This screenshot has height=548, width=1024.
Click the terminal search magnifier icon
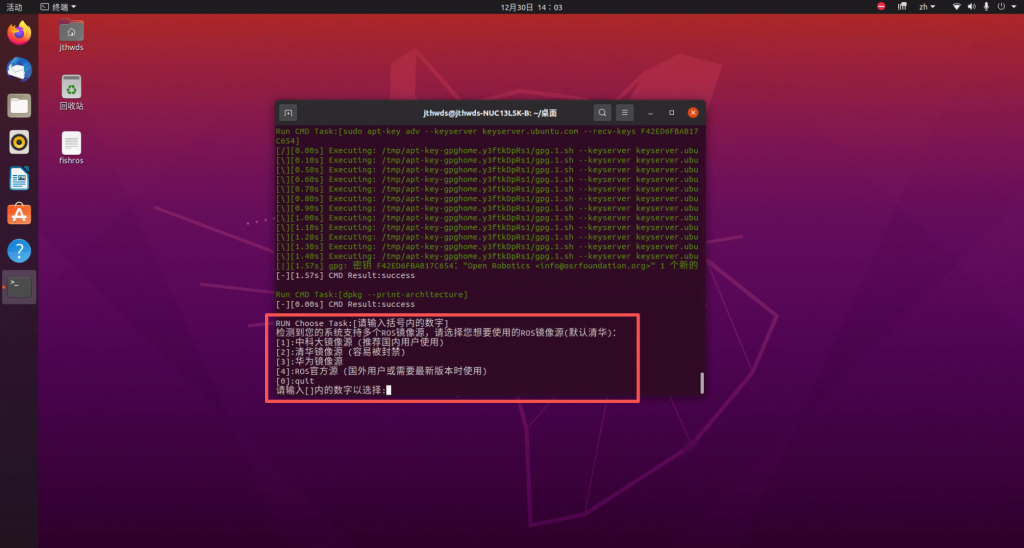601,113
